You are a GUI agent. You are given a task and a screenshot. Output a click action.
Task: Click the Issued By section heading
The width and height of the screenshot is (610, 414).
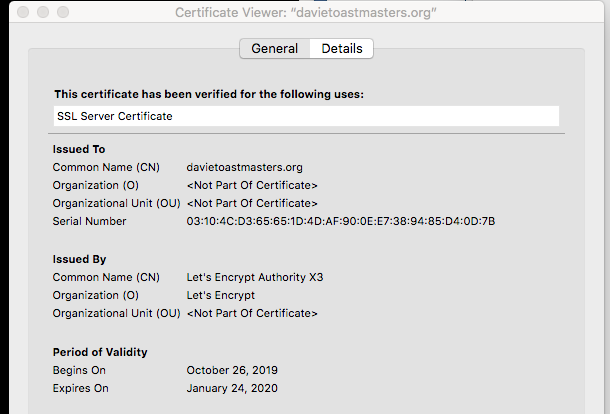click(79, 259)
